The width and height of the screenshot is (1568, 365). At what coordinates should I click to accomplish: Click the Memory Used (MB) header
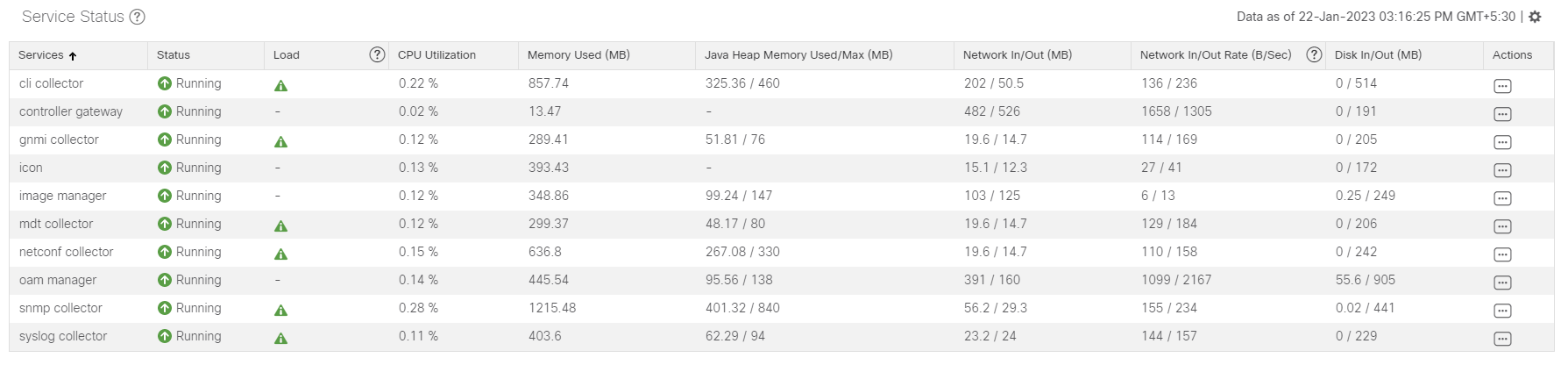tap(578, 54)
